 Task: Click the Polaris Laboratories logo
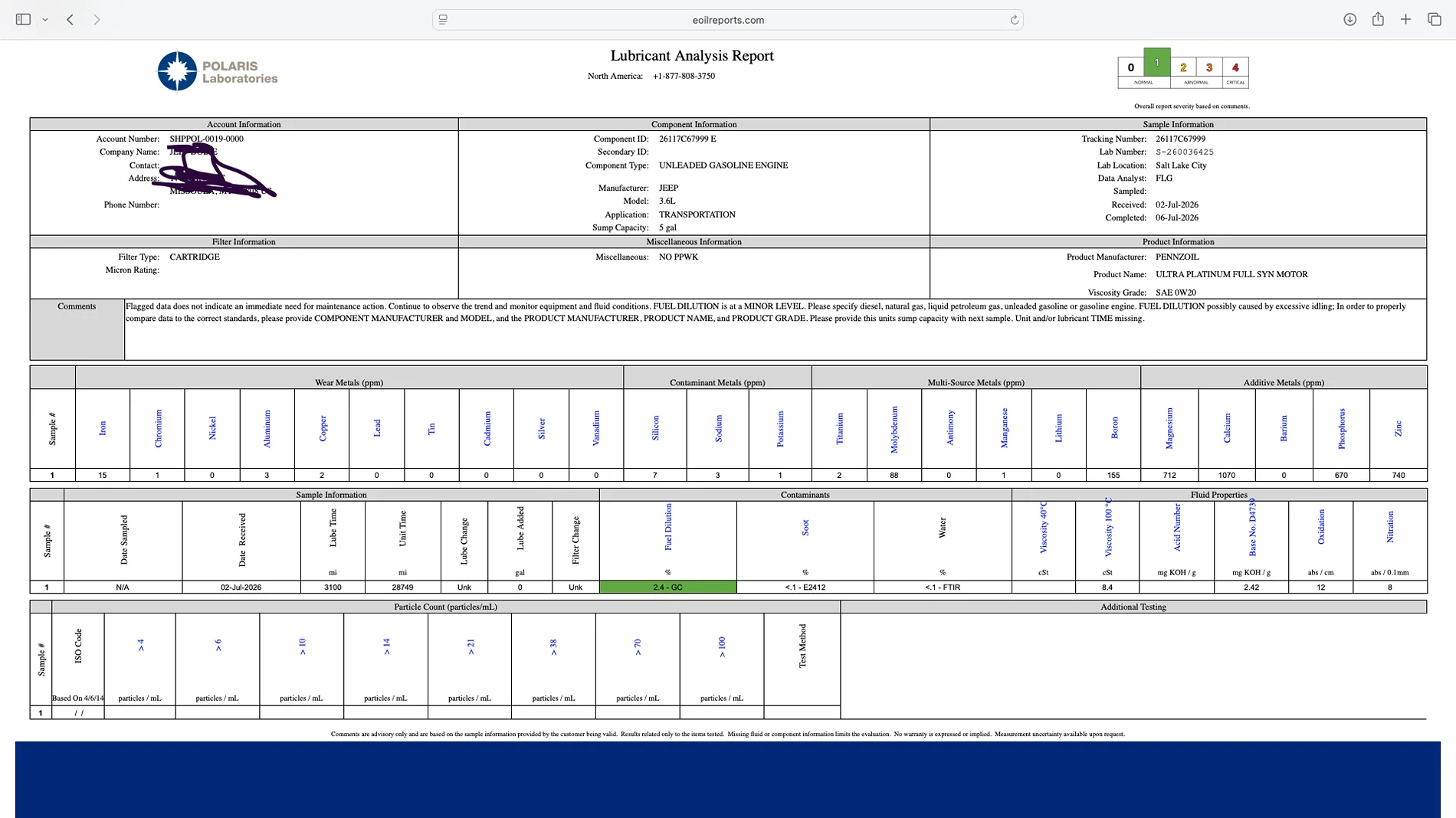pos(218,71)
